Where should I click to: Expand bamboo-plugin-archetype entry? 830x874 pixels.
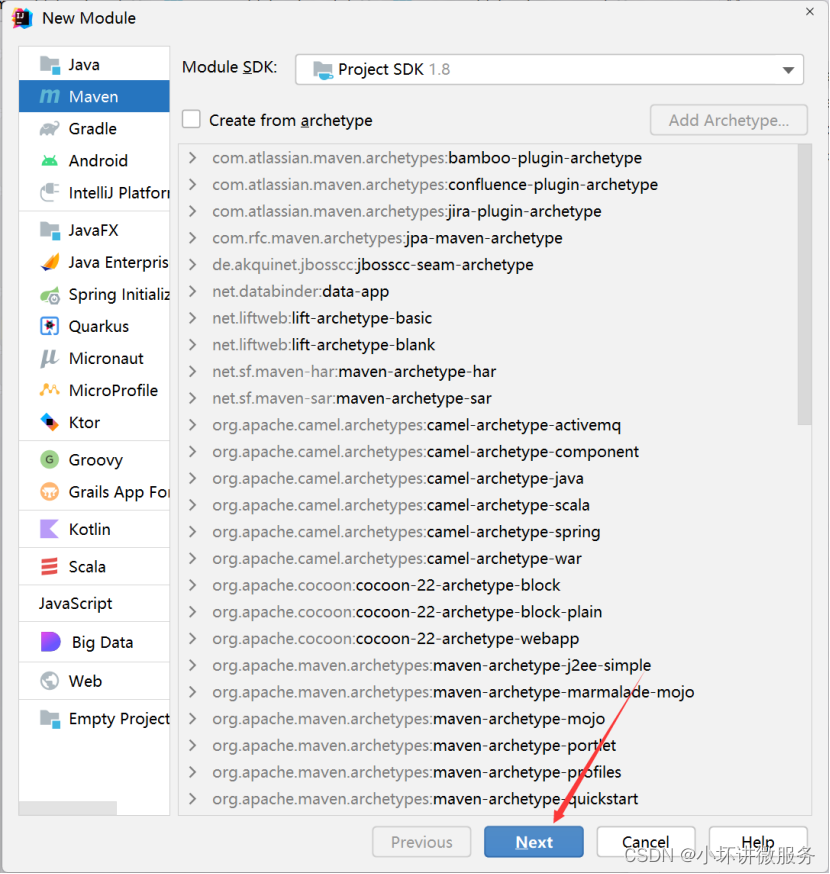[193, 158]
